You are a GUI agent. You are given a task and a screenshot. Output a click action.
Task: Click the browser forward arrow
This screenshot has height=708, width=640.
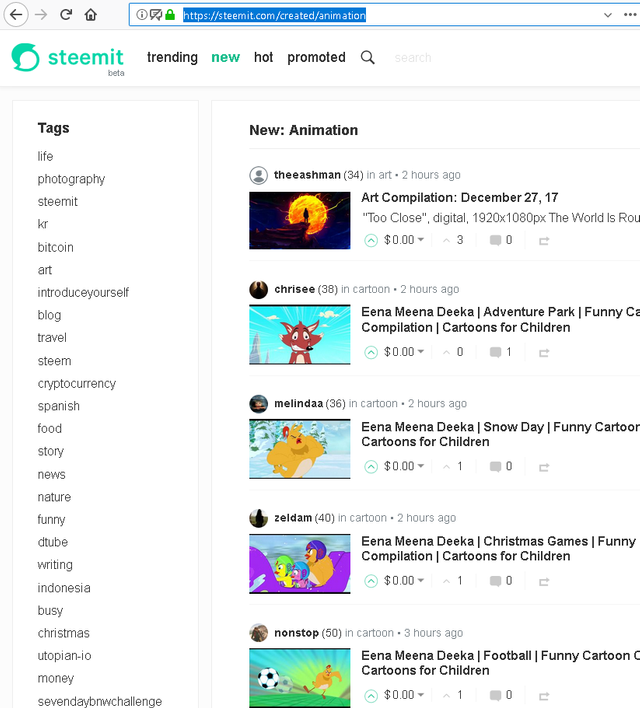[x=41, y=15]
